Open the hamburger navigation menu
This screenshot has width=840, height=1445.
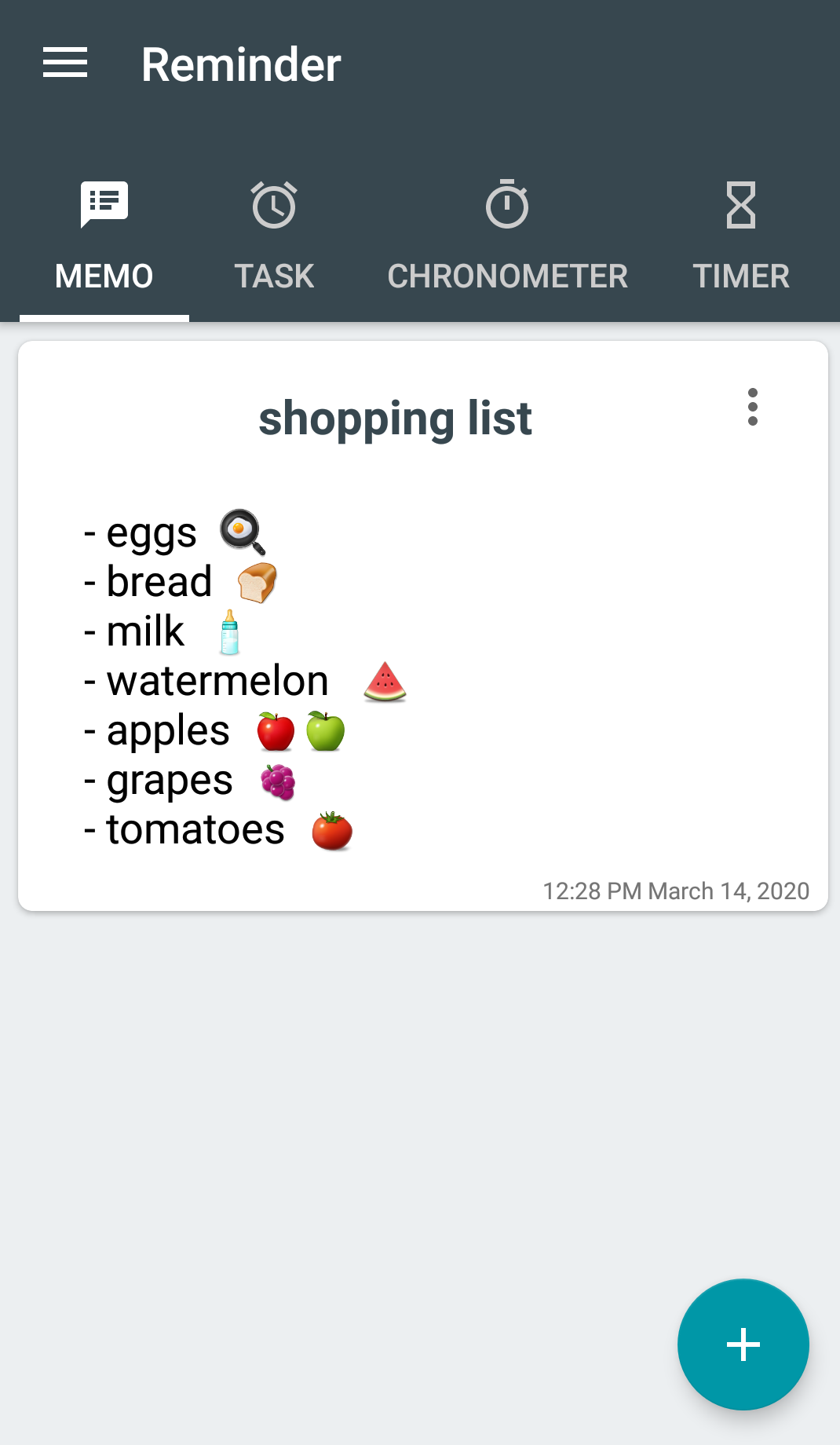tap(65, 63)
